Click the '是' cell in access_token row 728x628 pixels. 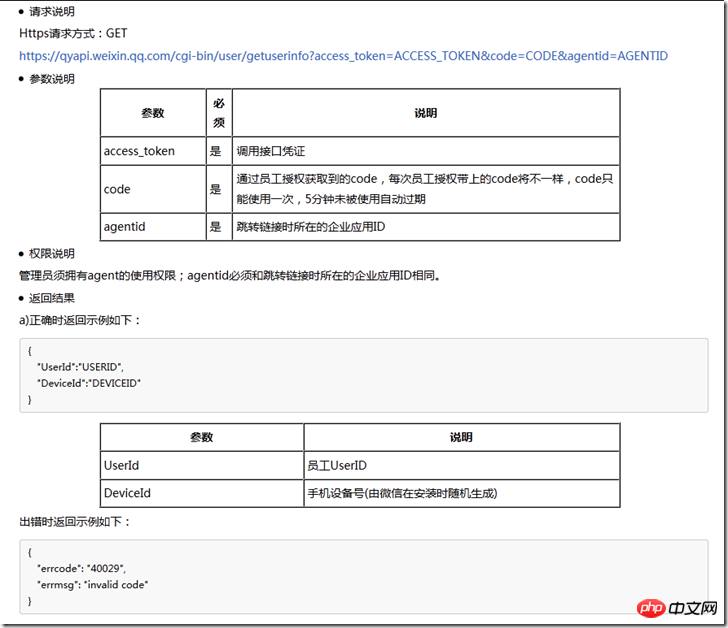pyautogui.click(x=219, y=151)
